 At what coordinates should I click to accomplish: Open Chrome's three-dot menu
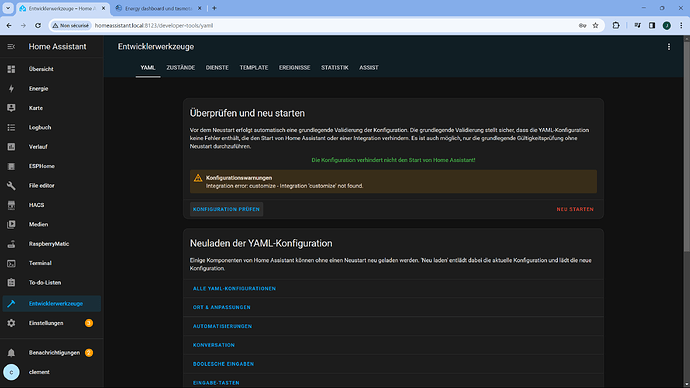tap(681, 26)
